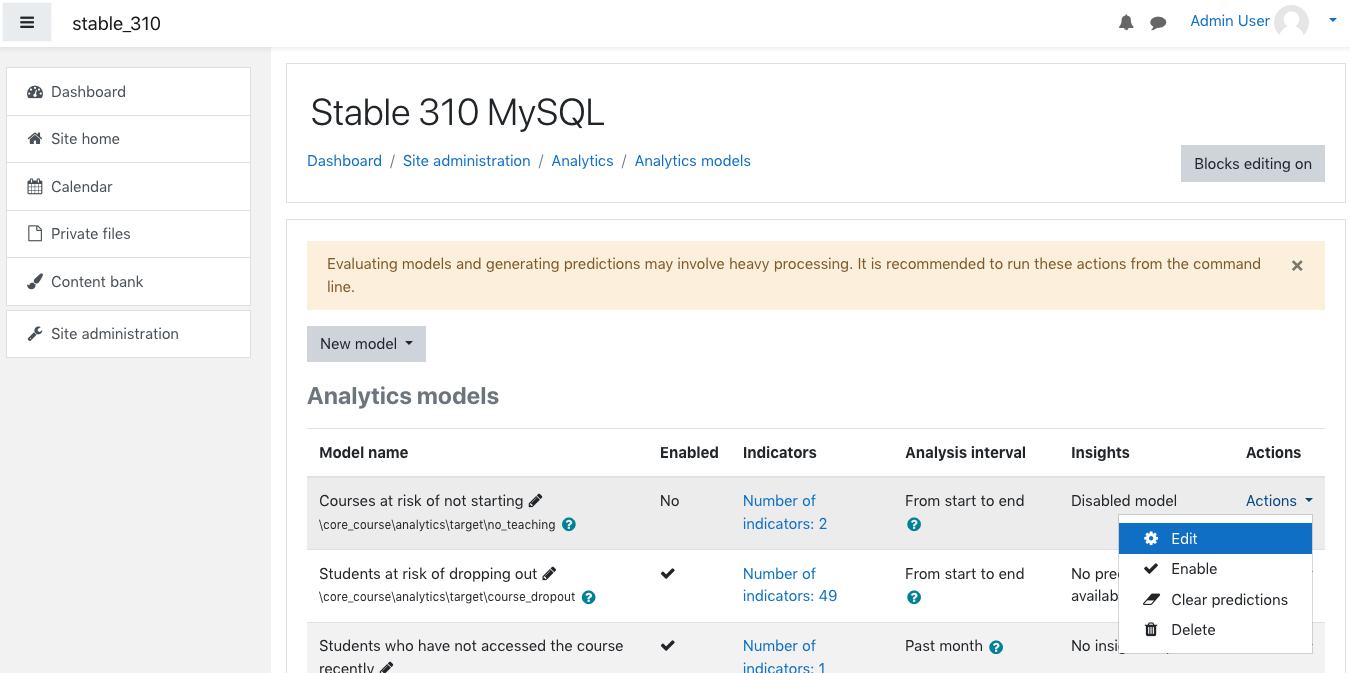The height and width of the screenshot is (673, 1350).
Task: Open Site administration in sidebar
Action: pos(128,334)
